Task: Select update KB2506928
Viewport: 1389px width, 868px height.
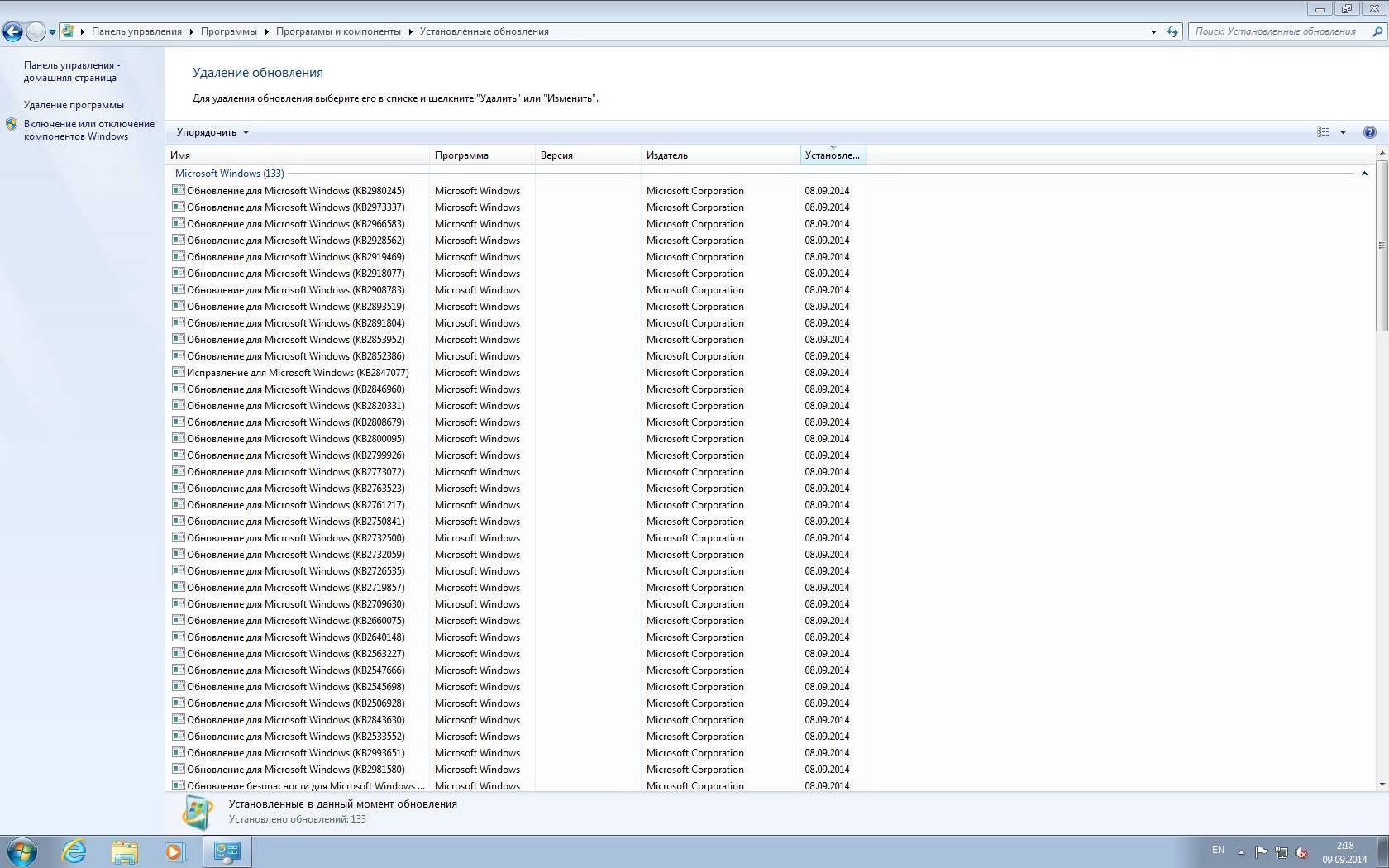Action: tap(517, 703)
